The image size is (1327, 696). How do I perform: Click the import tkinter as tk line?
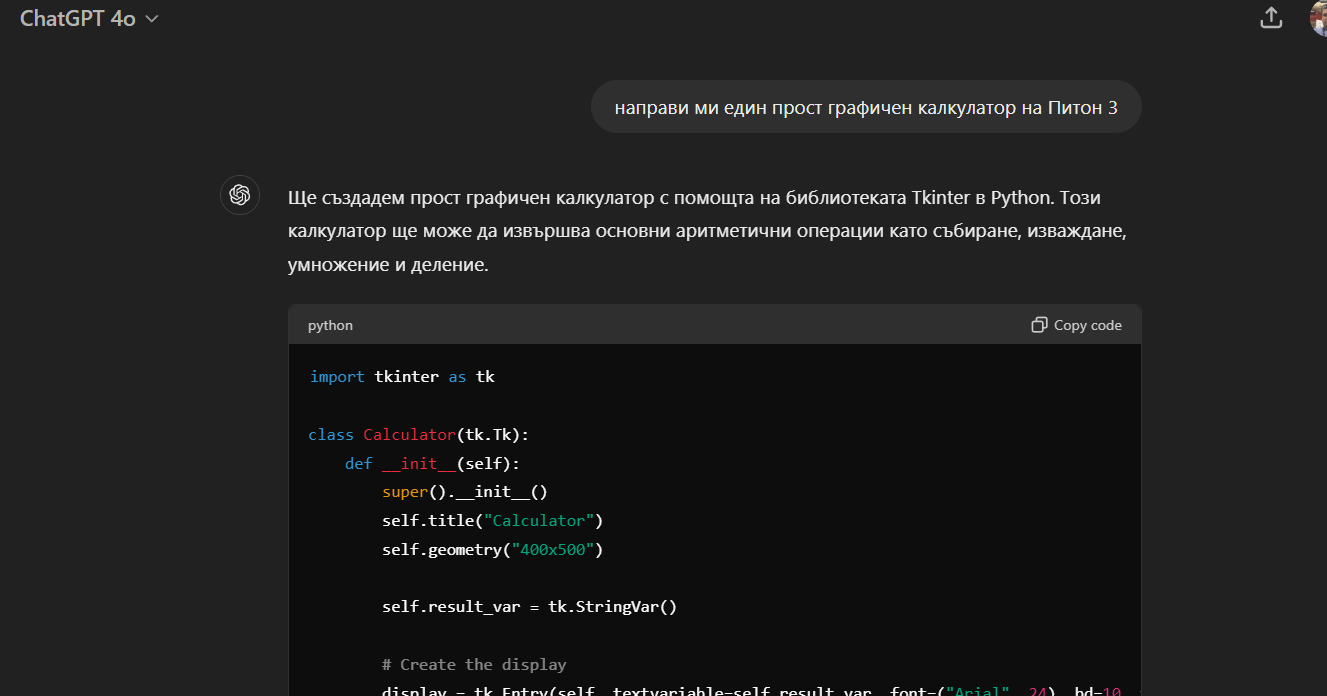pyautogui.click(x=402, y=377)
